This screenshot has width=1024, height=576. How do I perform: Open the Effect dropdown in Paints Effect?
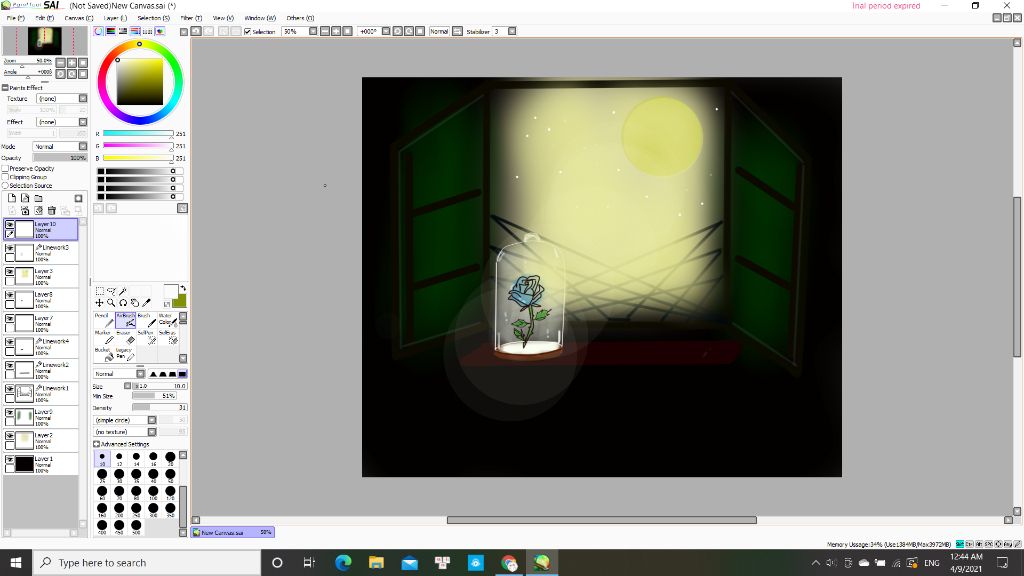pos(83,122)
